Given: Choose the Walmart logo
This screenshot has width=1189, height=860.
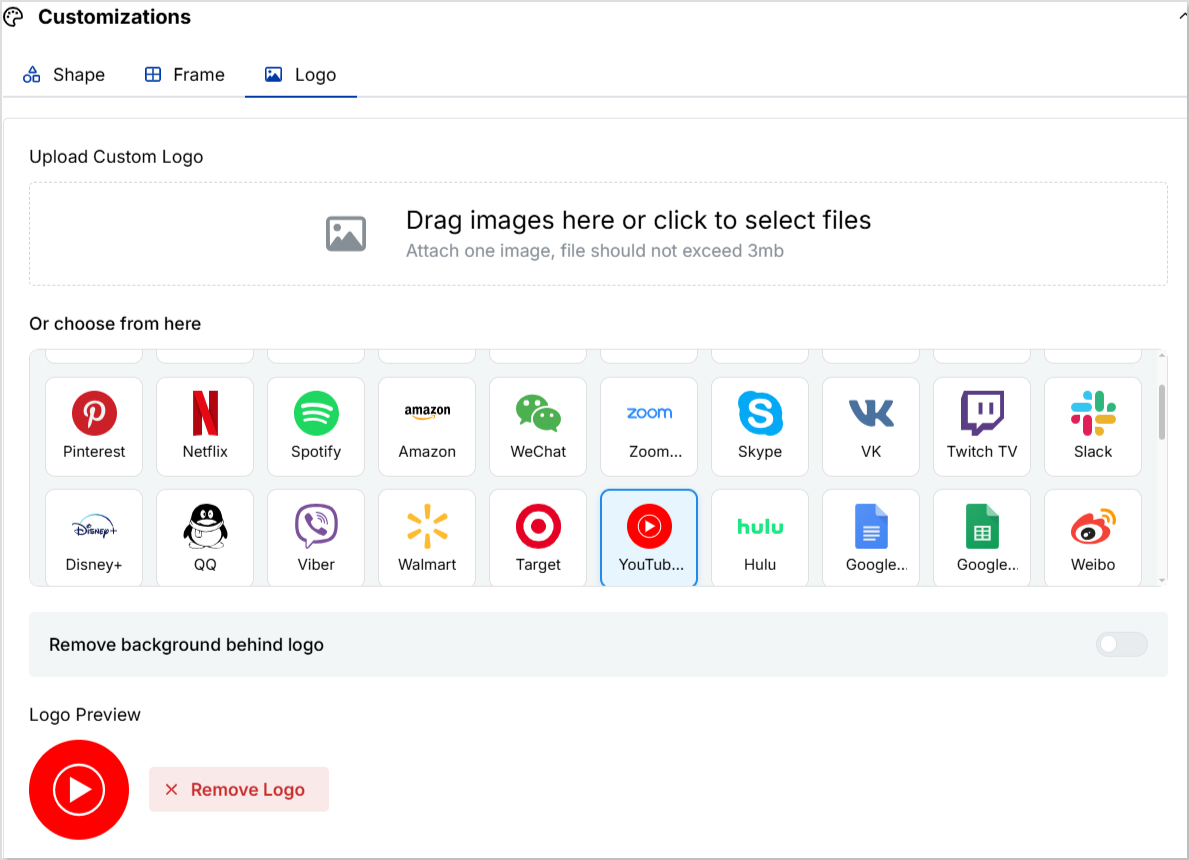Looking at the screenshot, I should pos(427,538).
